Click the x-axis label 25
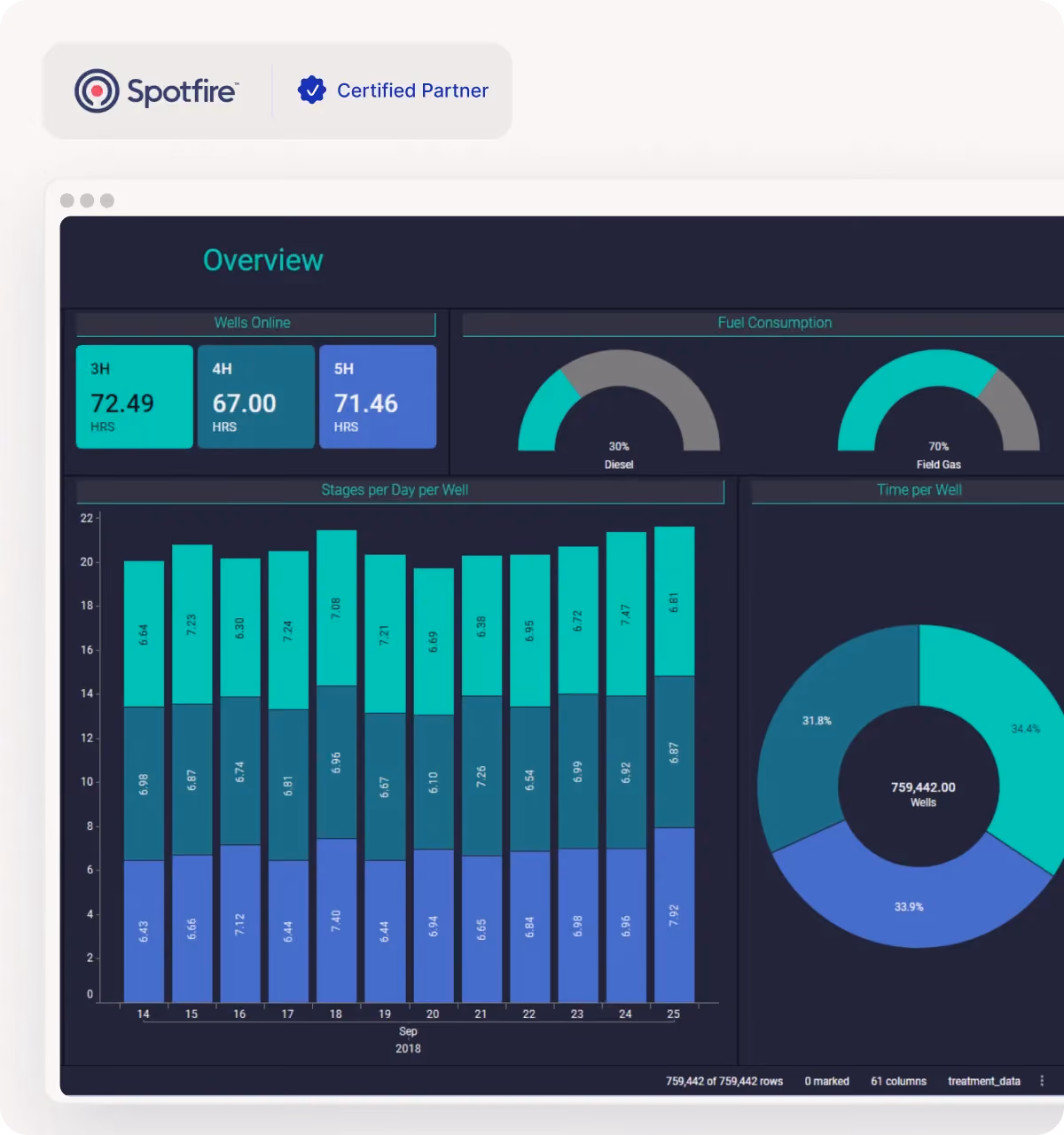1064x1135 pixels. [x=674, y=1014]
